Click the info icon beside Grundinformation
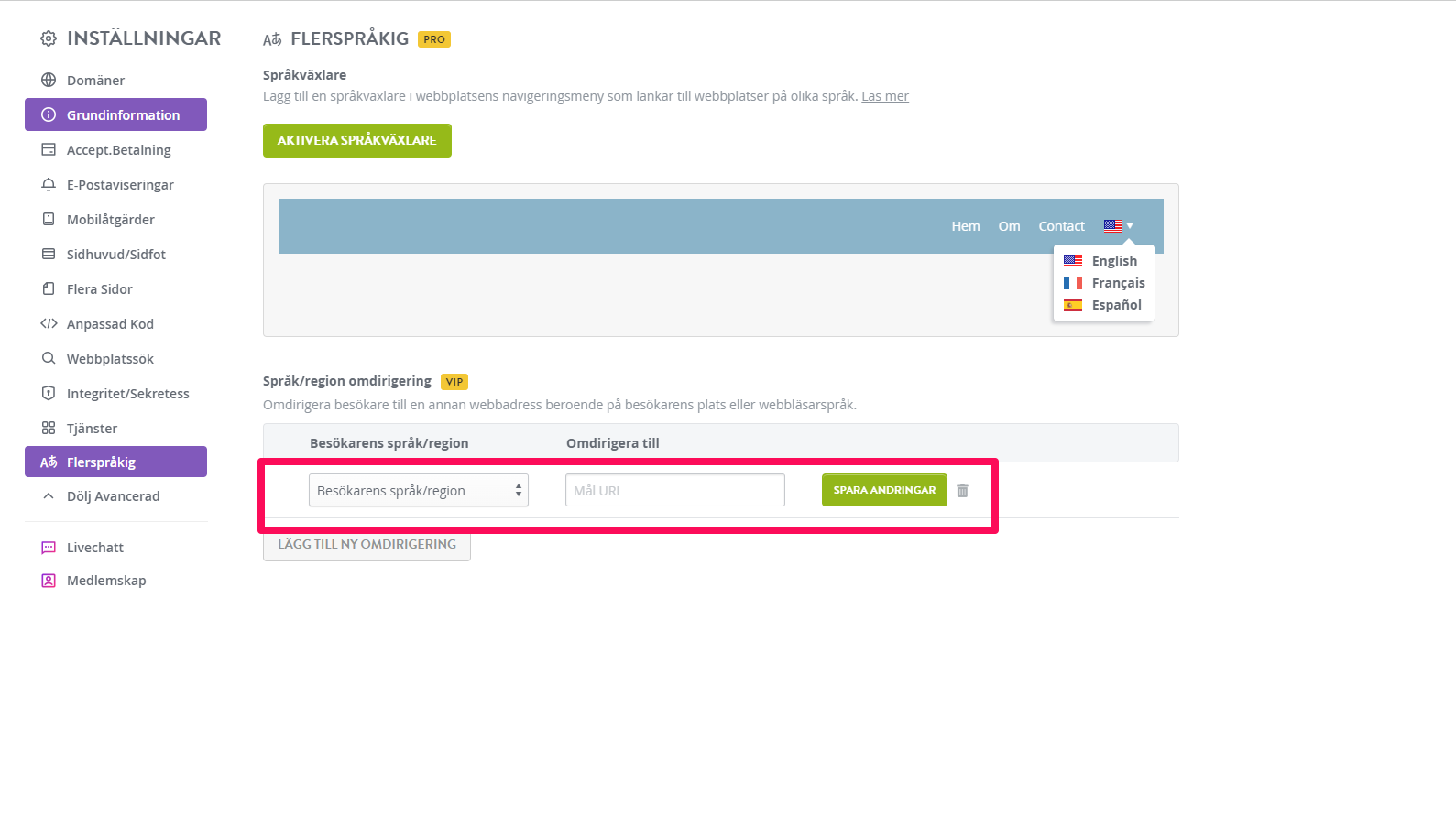Screen dimensions: 1456x827 49,114
